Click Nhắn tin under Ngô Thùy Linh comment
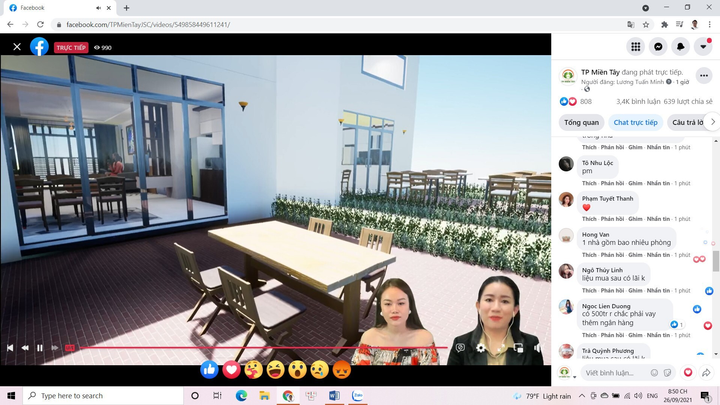 pos(658,291)
